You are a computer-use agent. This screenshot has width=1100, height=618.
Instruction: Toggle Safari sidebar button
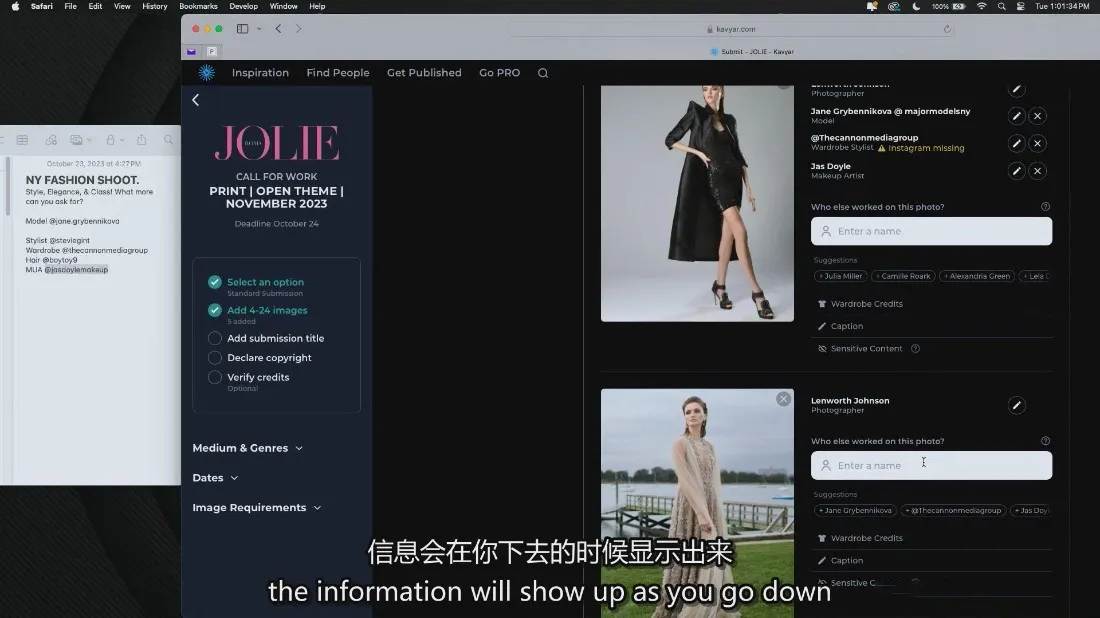[242, 29]
